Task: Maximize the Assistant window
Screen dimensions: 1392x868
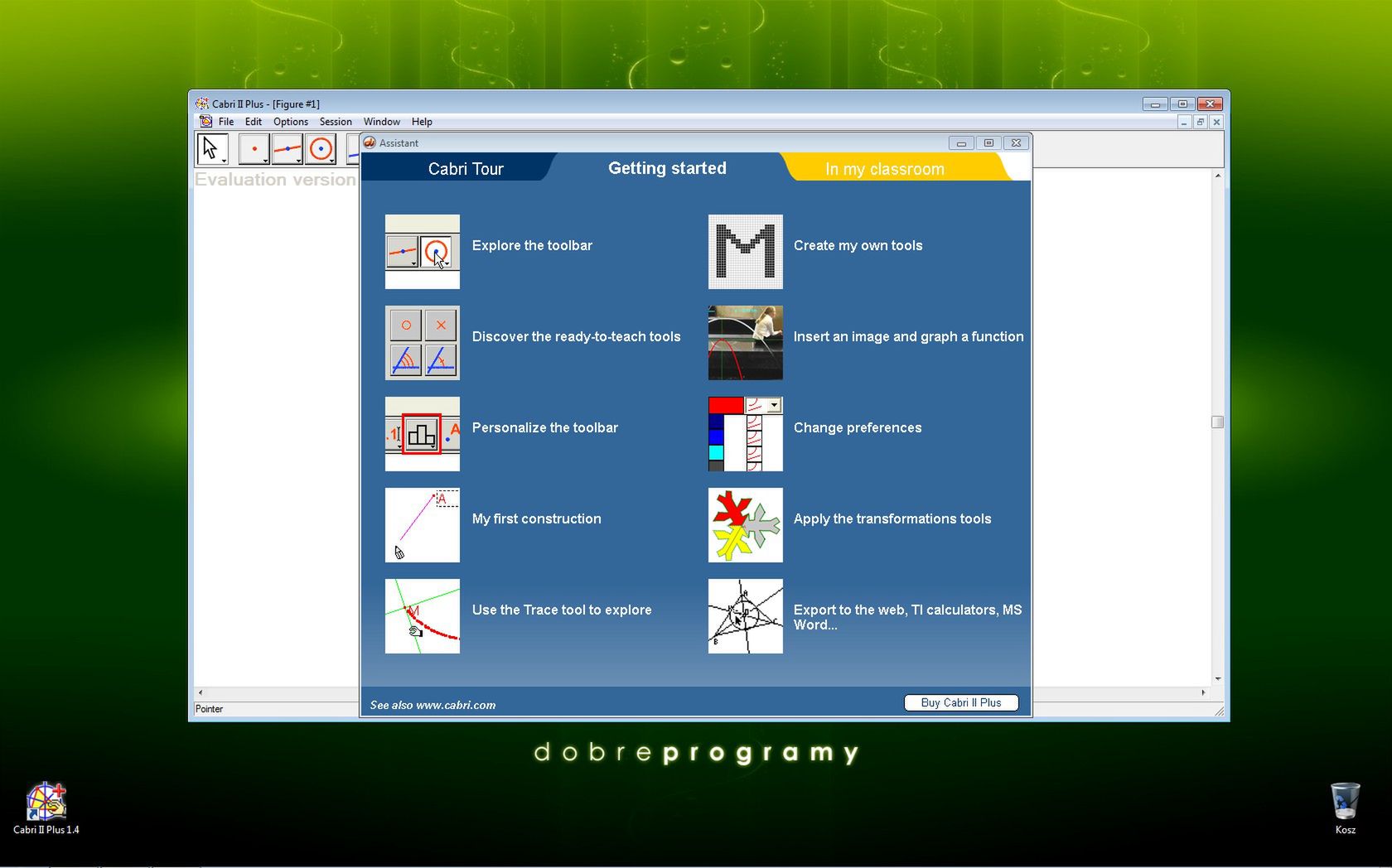Action: (x=988, y=142)
